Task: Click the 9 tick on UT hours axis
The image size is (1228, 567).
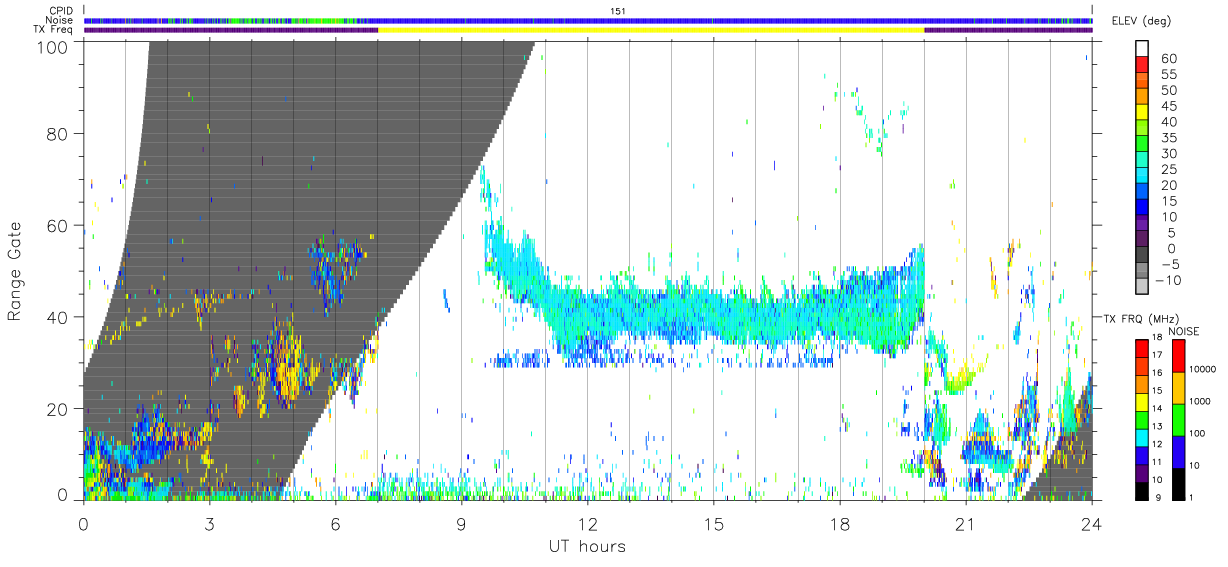Action: (461, 524)
